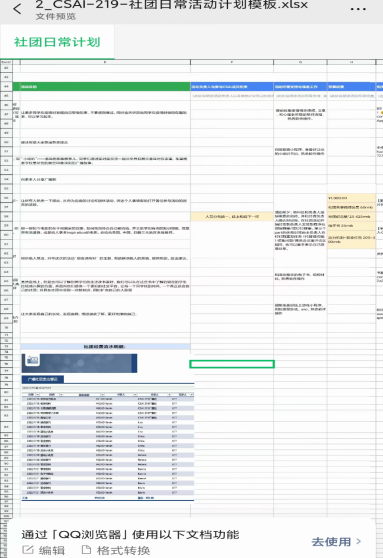
Task: Click the green-outlined selected cell
Action: (232, 364)
